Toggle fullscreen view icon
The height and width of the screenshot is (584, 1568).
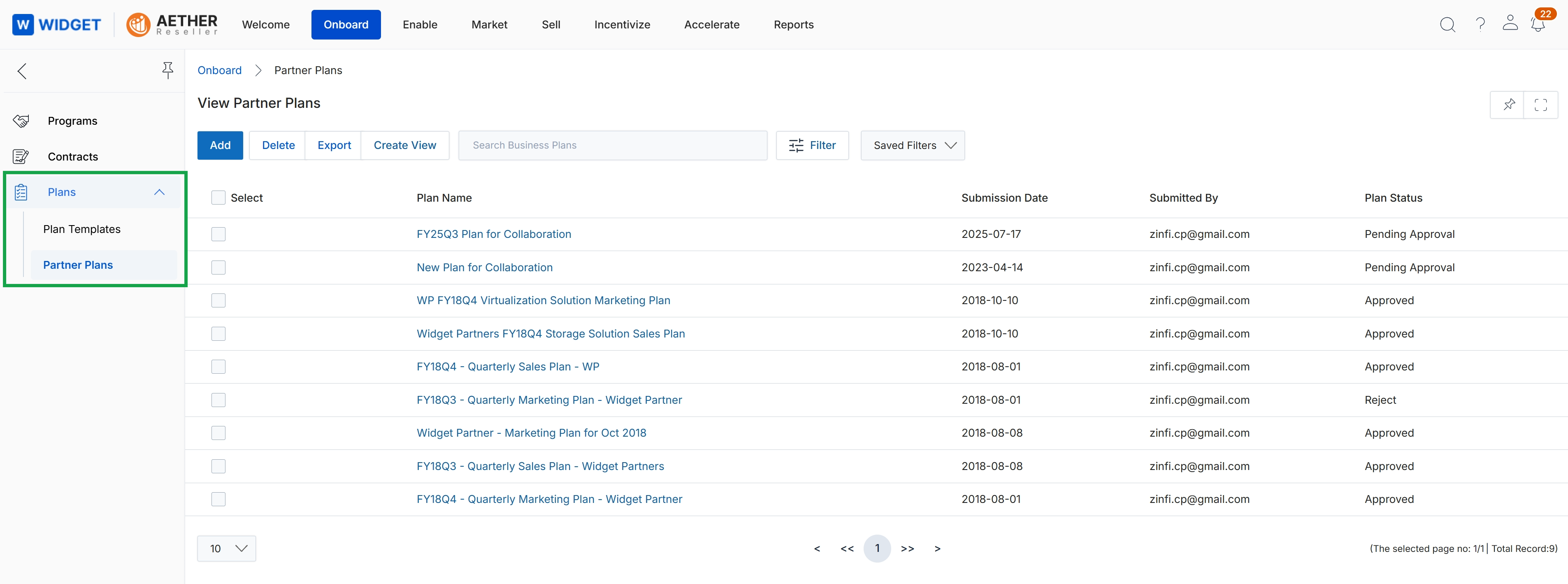[x=1540, y=105]
